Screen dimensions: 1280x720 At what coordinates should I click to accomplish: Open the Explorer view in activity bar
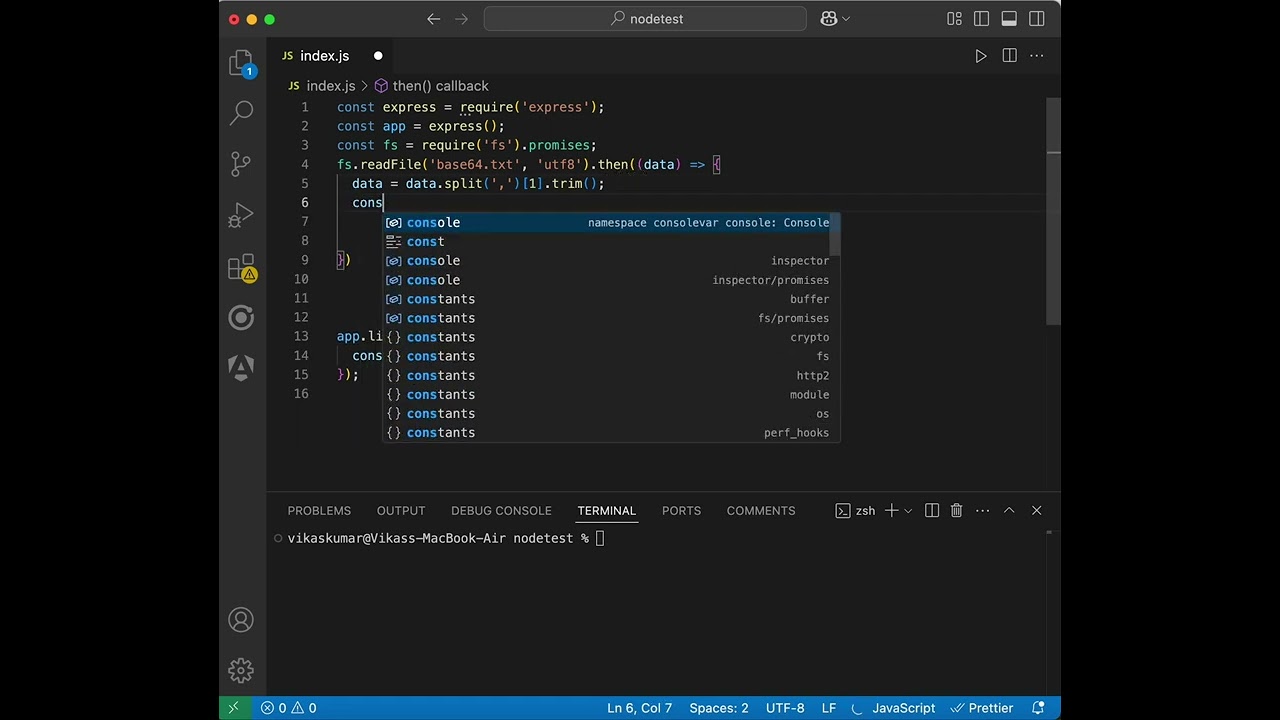tap(241, 64)
